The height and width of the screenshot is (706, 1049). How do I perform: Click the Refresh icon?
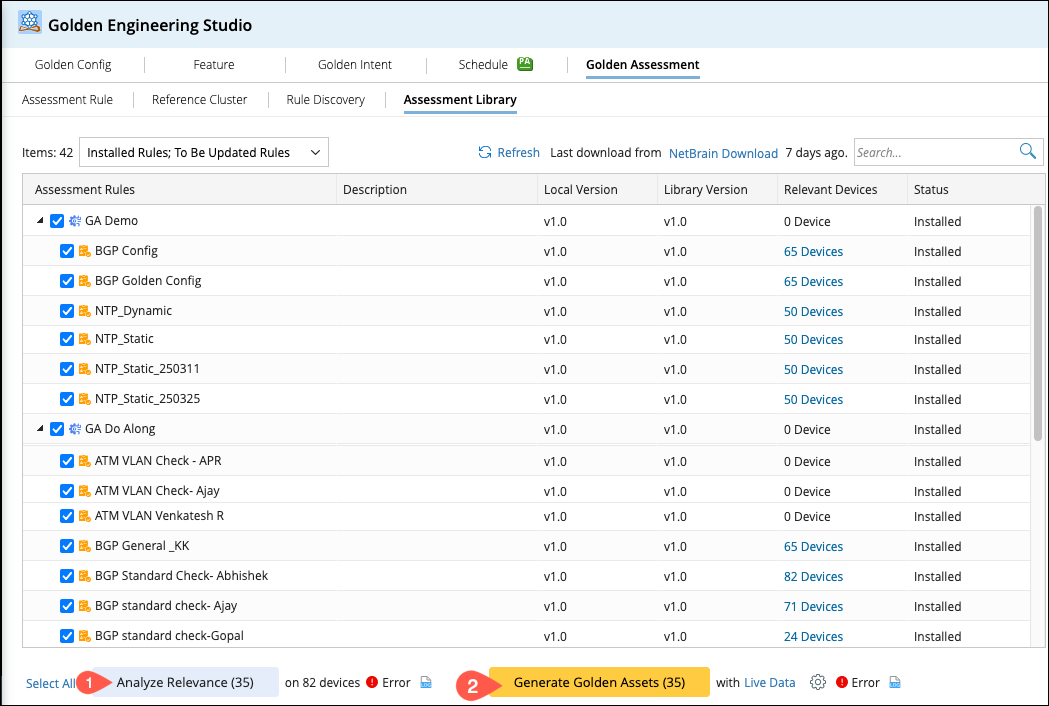click(485, 153)
